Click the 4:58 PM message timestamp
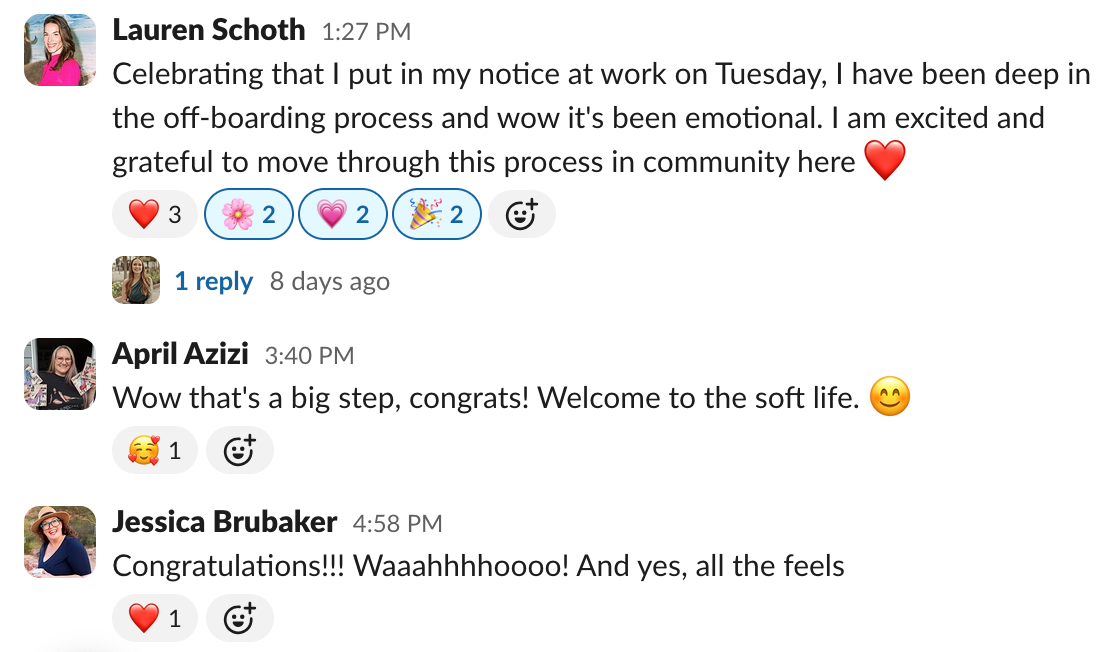 397,523
